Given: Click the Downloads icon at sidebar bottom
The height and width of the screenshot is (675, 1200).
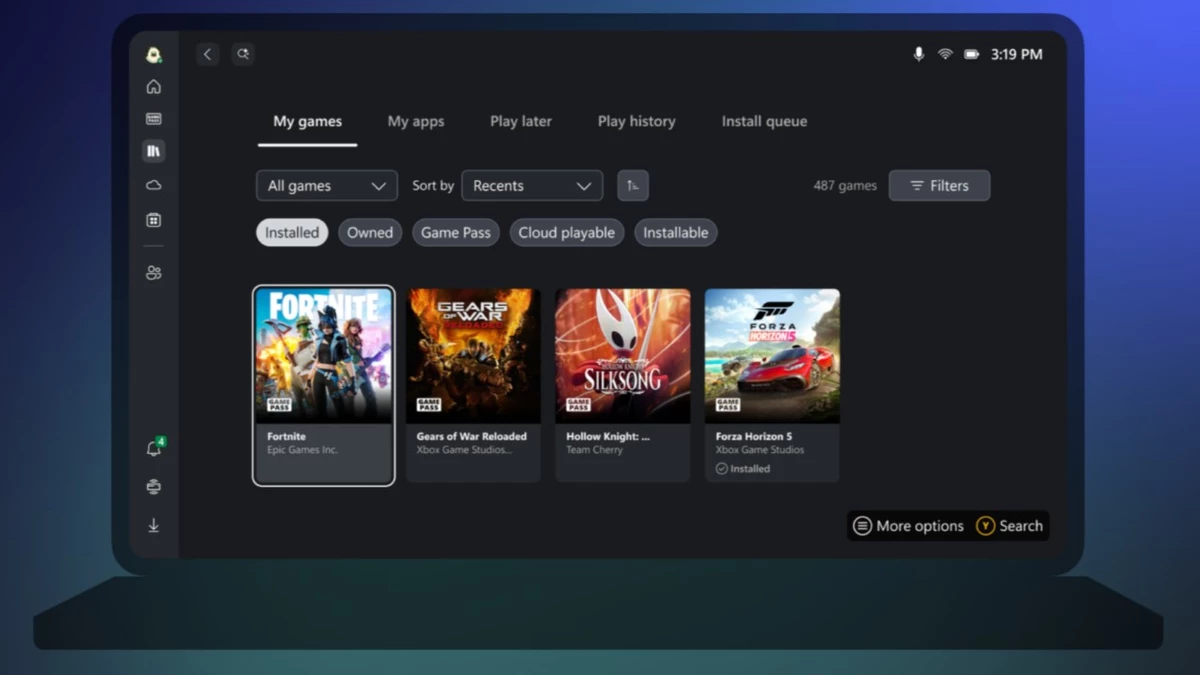Looking at the screenshot, I should click(x=153, y=524).
